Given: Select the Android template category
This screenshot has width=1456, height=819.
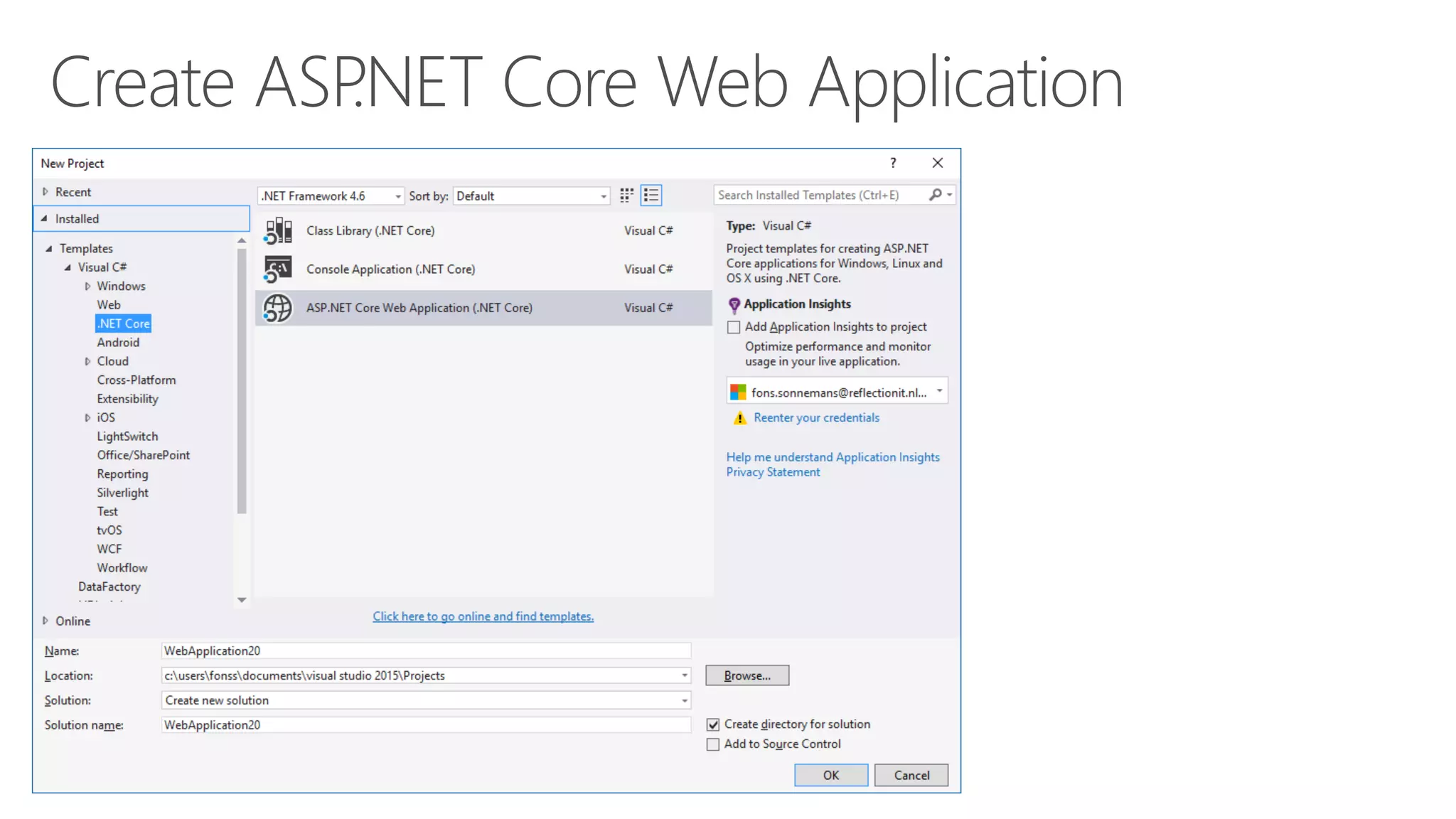Looking at the screenshot, I should (118, 343).
